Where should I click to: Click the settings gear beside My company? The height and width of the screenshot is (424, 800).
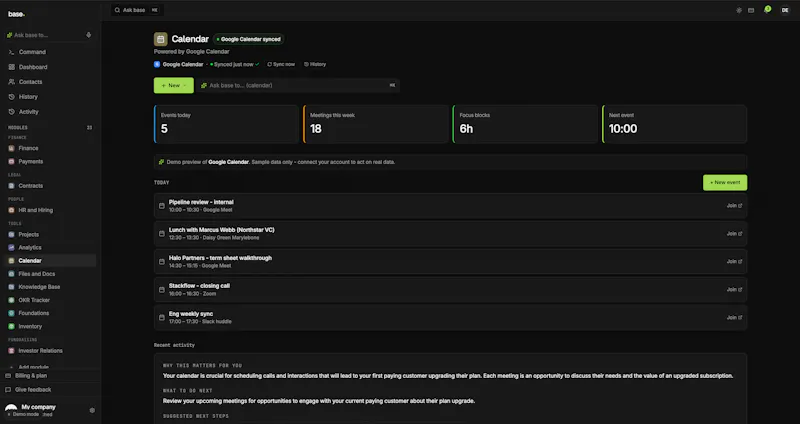92,410
